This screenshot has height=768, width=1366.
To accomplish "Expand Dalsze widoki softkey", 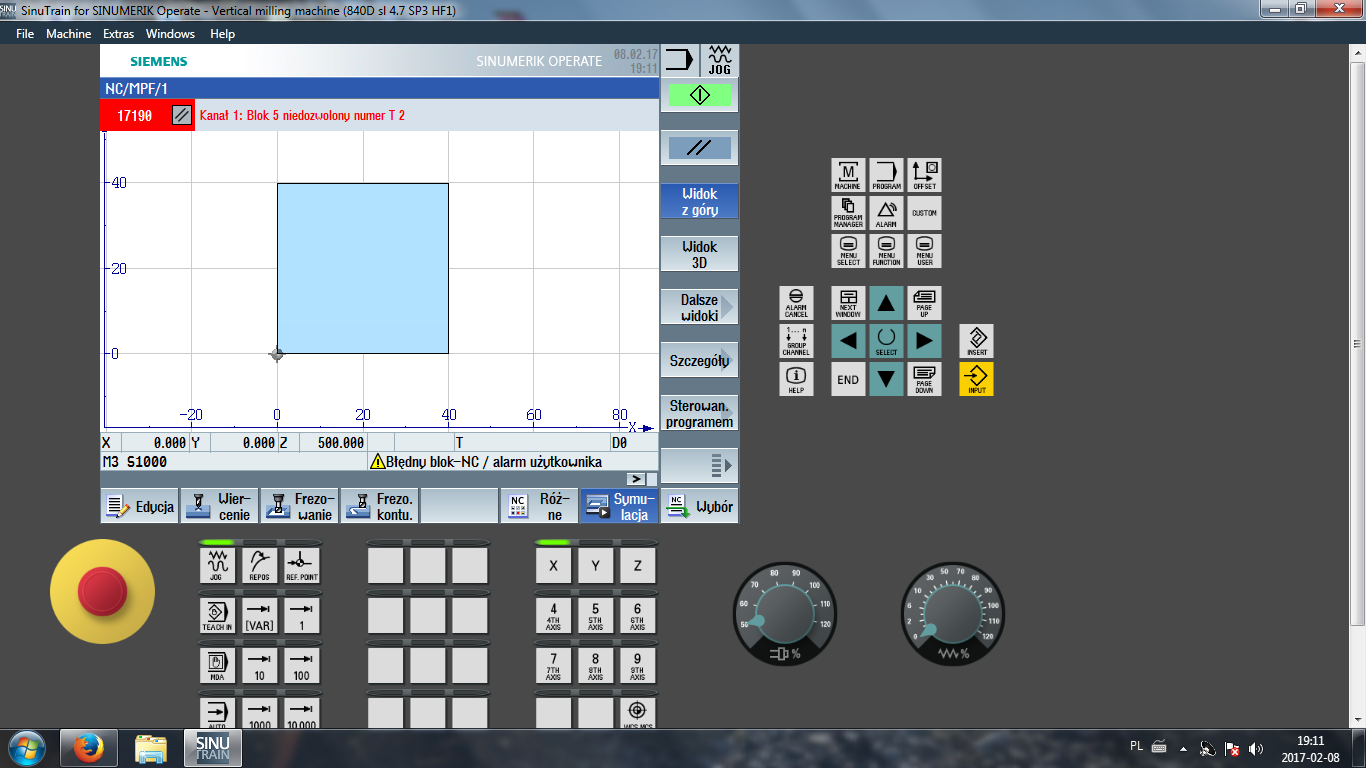I will tap(699, 307).
